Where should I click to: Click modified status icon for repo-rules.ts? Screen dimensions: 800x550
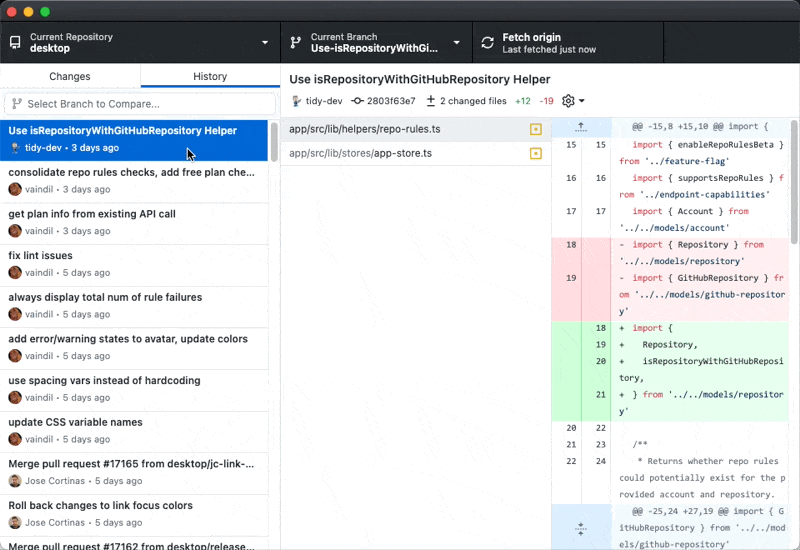pyautogui.click(x=535, y=129)
